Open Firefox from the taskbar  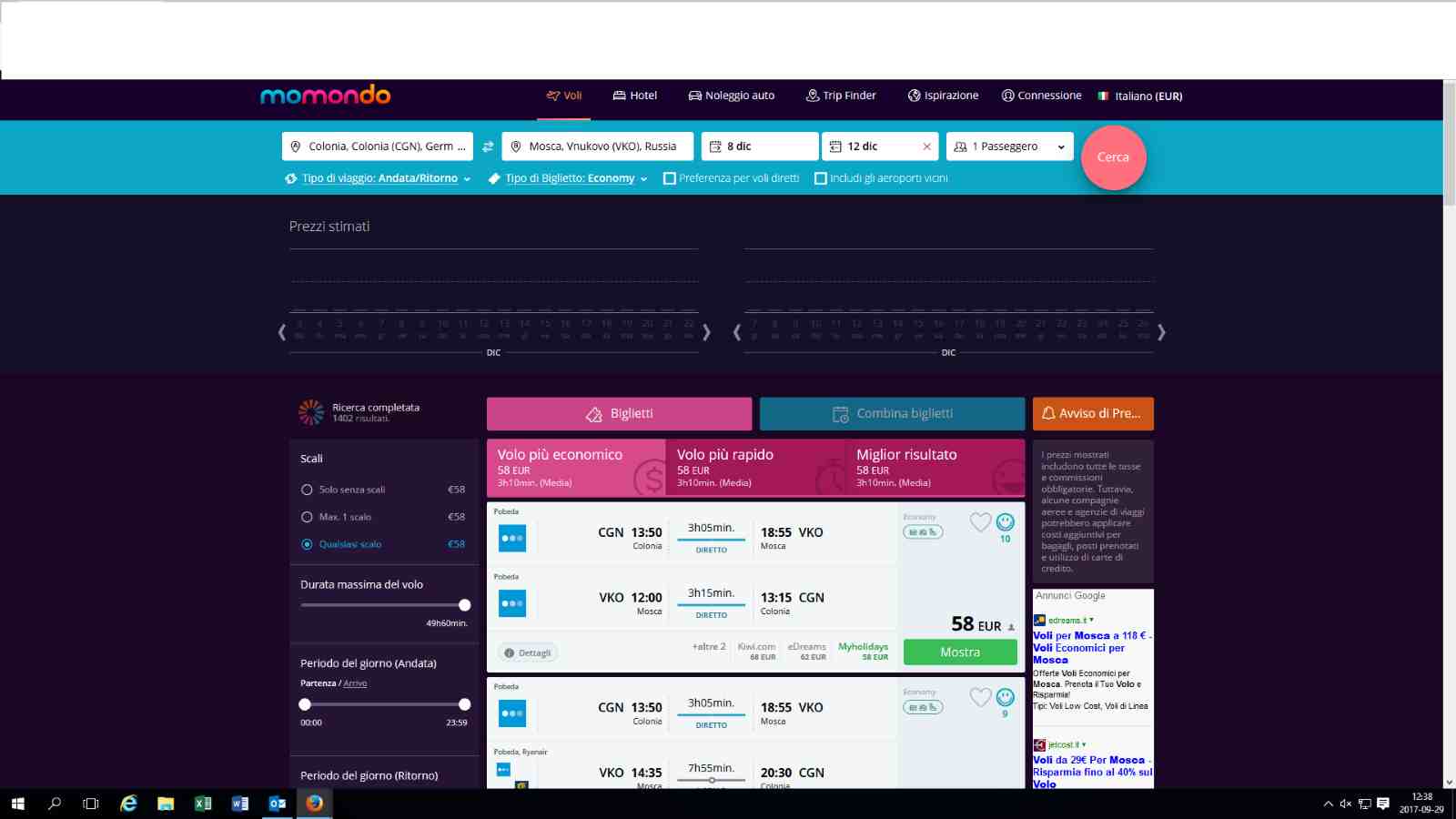(x=314, y=804)
